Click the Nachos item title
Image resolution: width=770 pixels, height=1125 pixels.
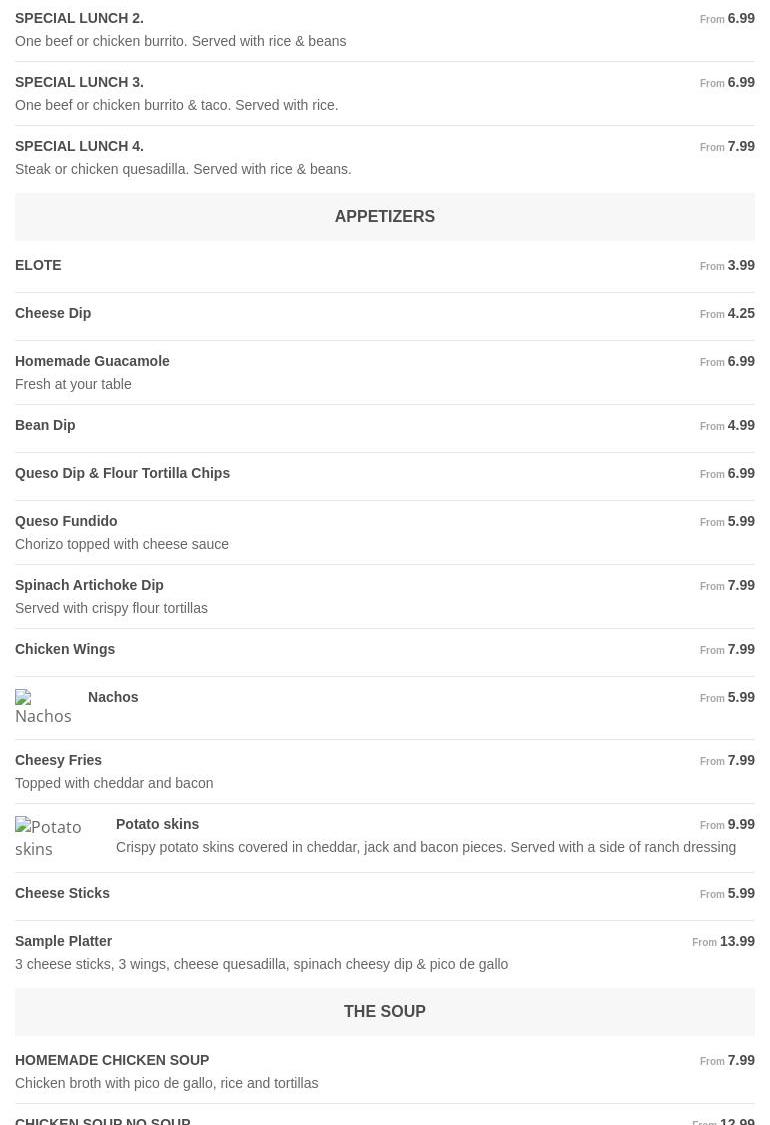coord(113,697)
